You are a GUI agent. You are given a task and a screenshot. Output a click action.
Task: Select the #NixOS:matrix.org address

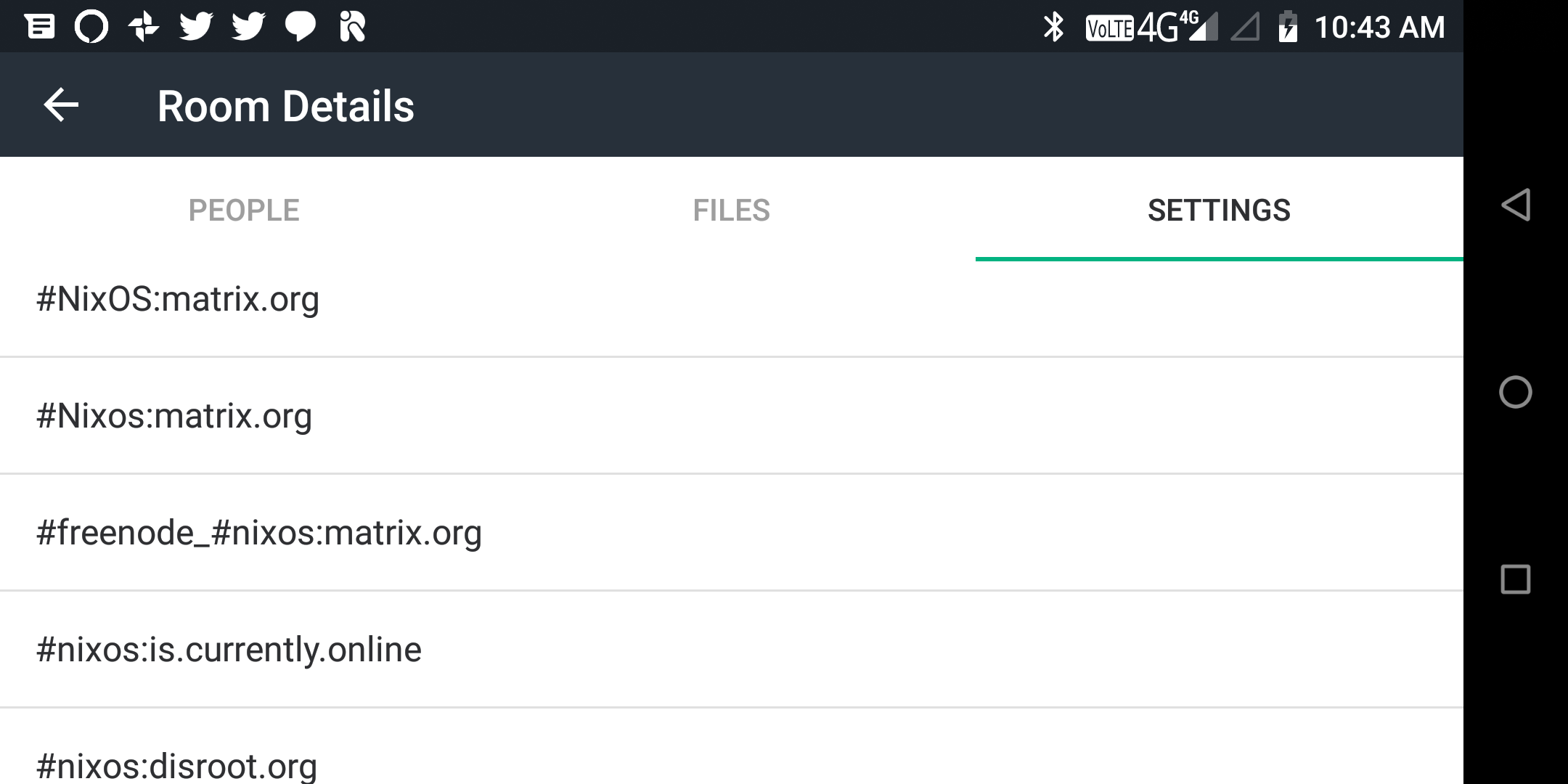tap(732, 299)
